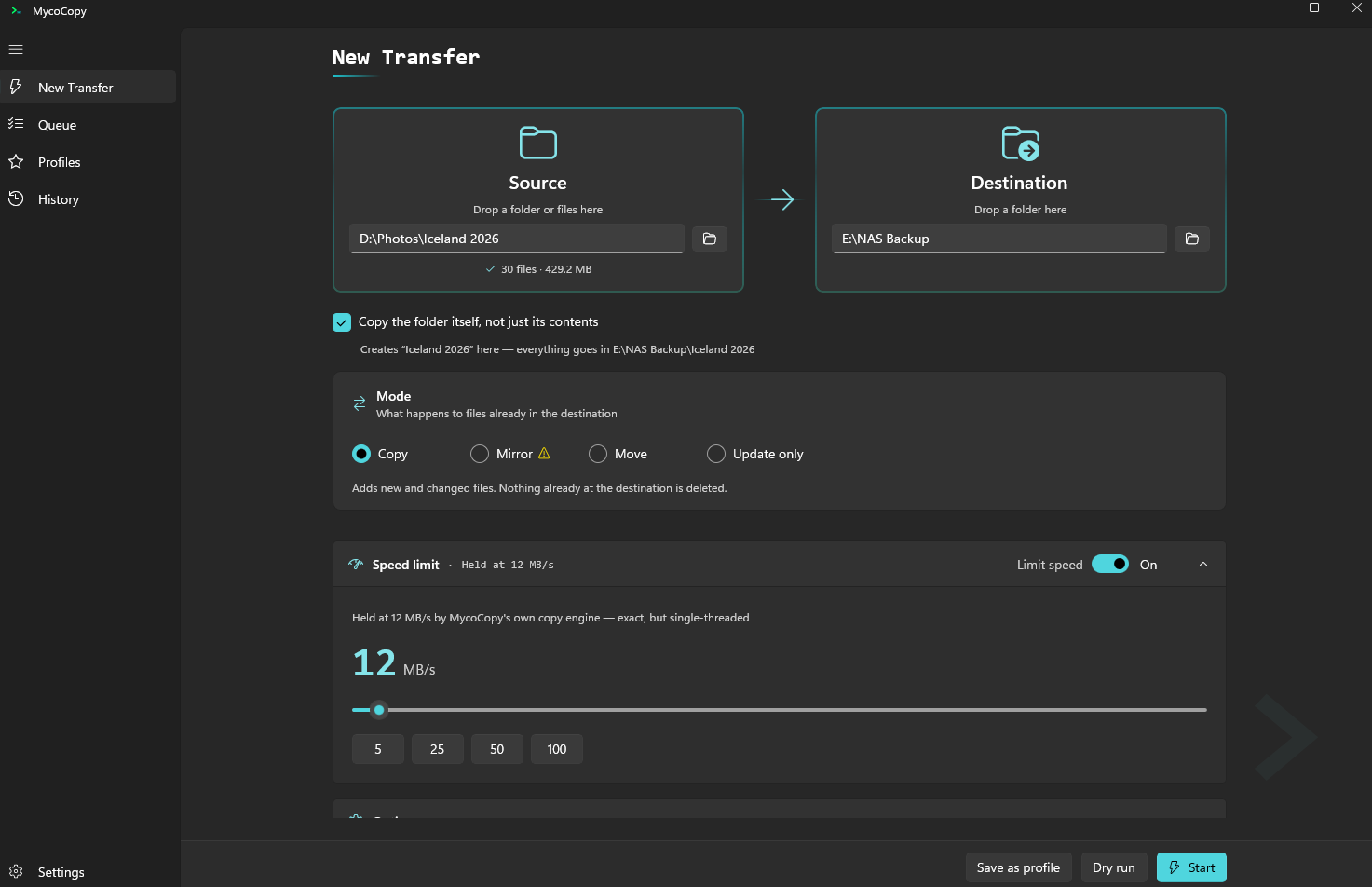Click the speed limit slider thumb

coord(379,710)
